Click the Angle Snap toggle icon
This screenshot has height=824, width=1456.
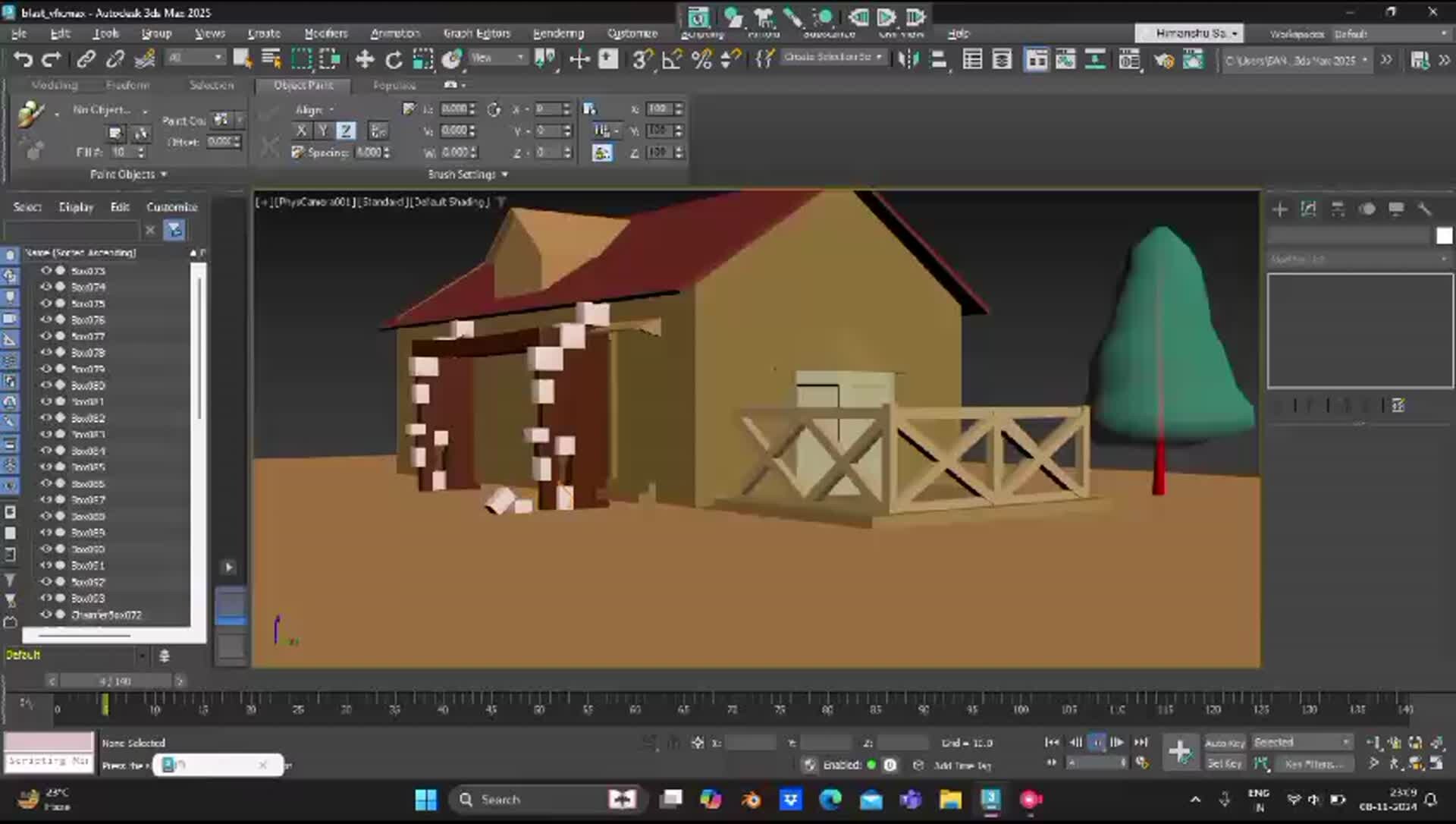[x=672, y=59]
